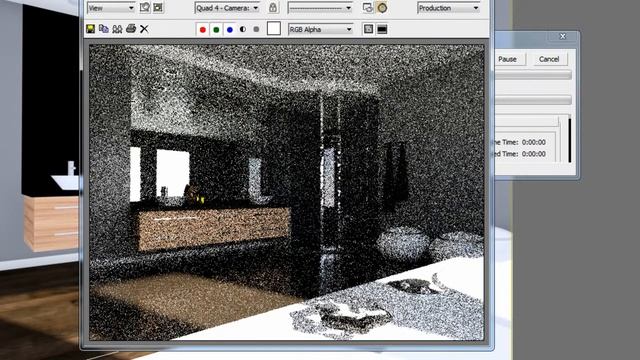Open Environment and Effects icon
This screenshot has height=360, width=640.
click(x=382, y=7)
